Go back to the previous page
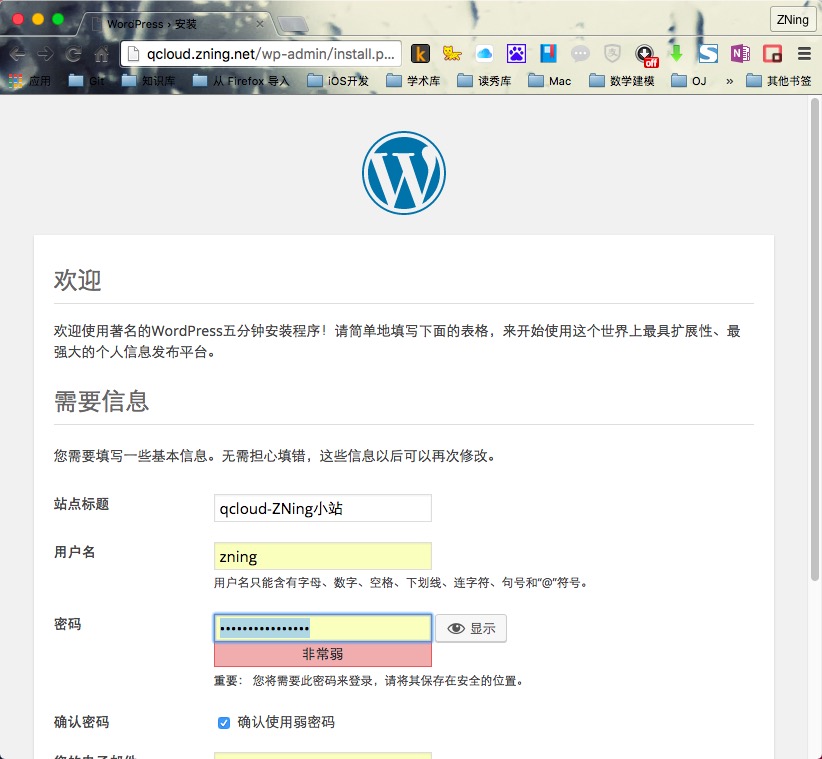 (x=17, y=53)
